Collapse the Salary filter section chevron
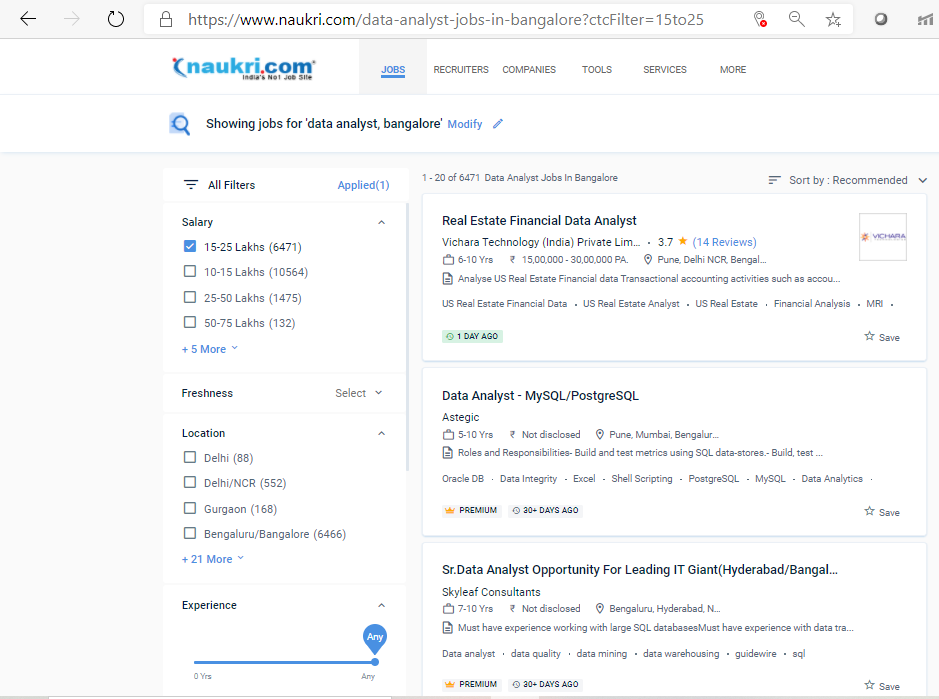 point(381,222)
